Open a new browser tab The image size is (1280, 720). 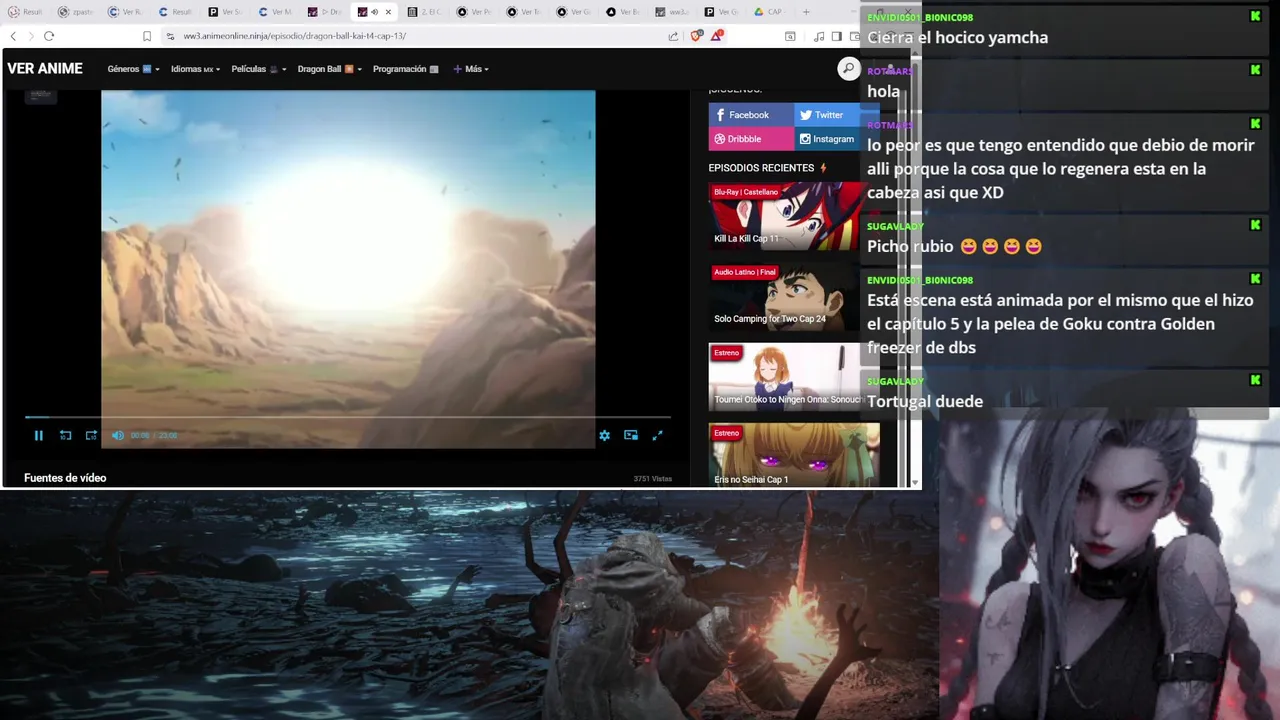[x=806, y=12]
